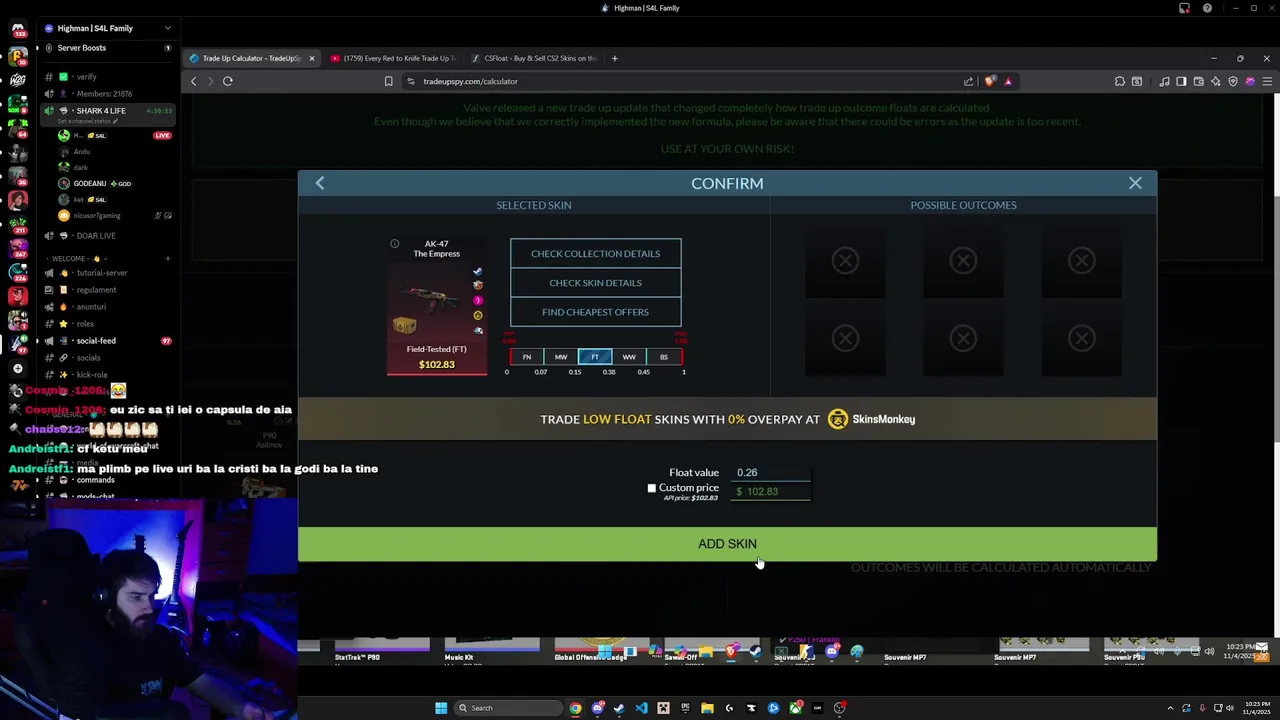Open the Windows Start menu

click(441, 708)
